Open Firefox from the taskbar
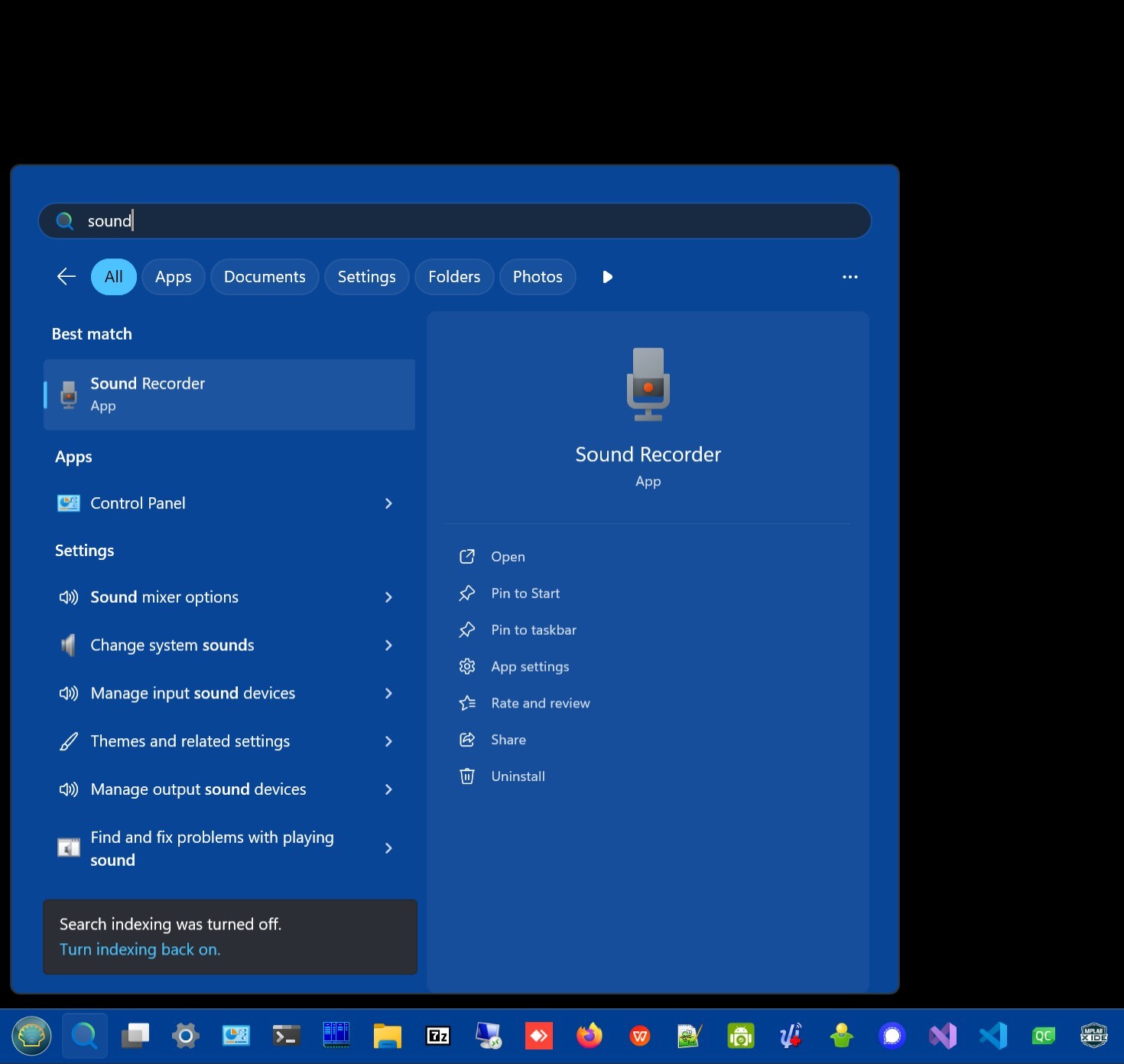Viewport: 1124px width, 1064px height. (x=590, y=1036)
